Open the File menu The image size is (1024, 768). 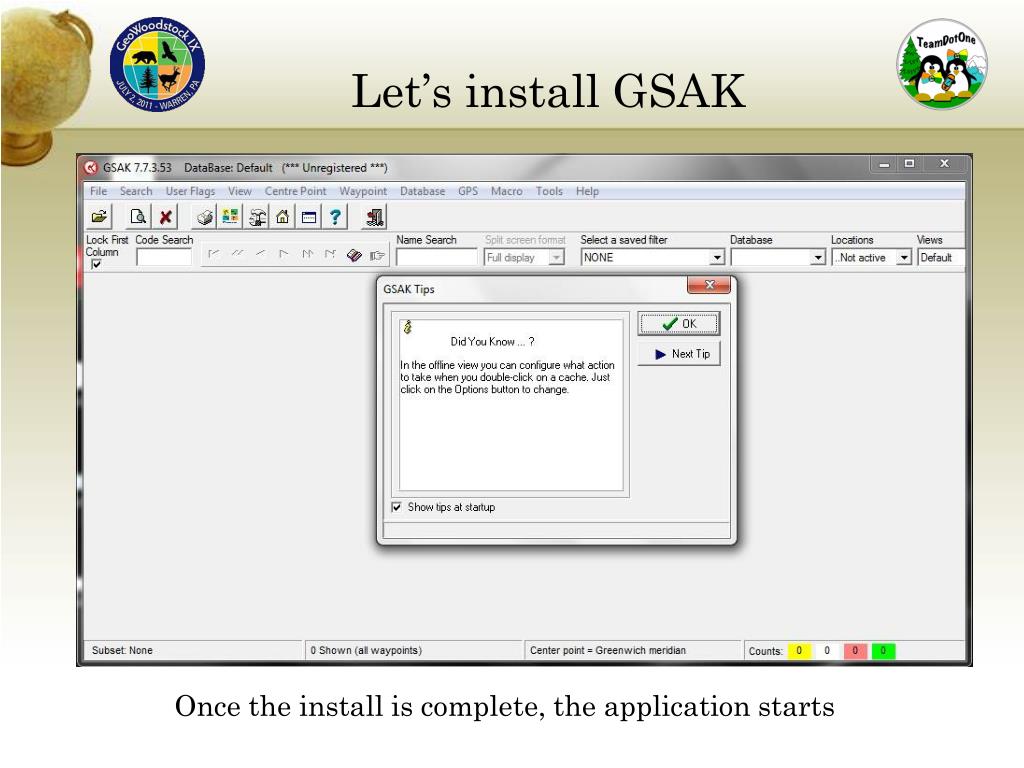pyautogui.click(x=99, y=191)
